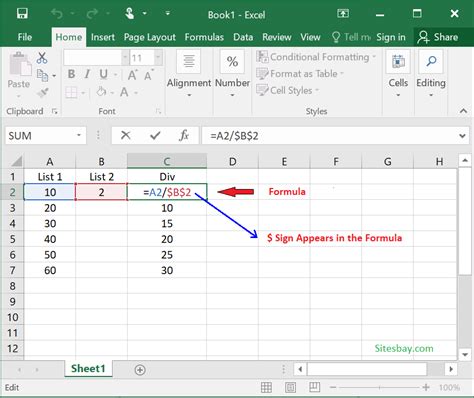Click the Font Color A icon
Viewport: 474px width, 398px height.
(124, 92)
